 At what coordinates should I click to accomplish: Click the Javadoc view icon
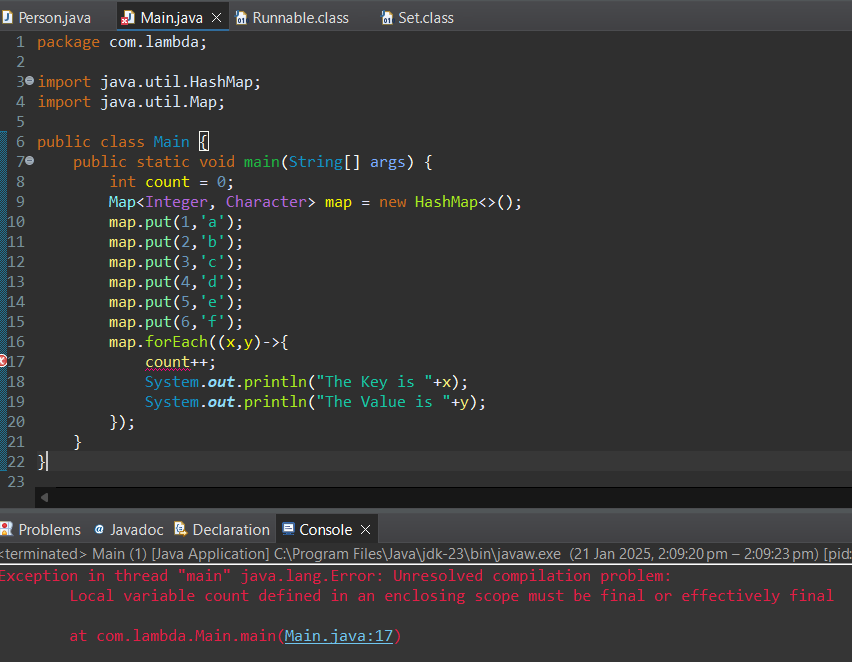(x=98, y=529)
